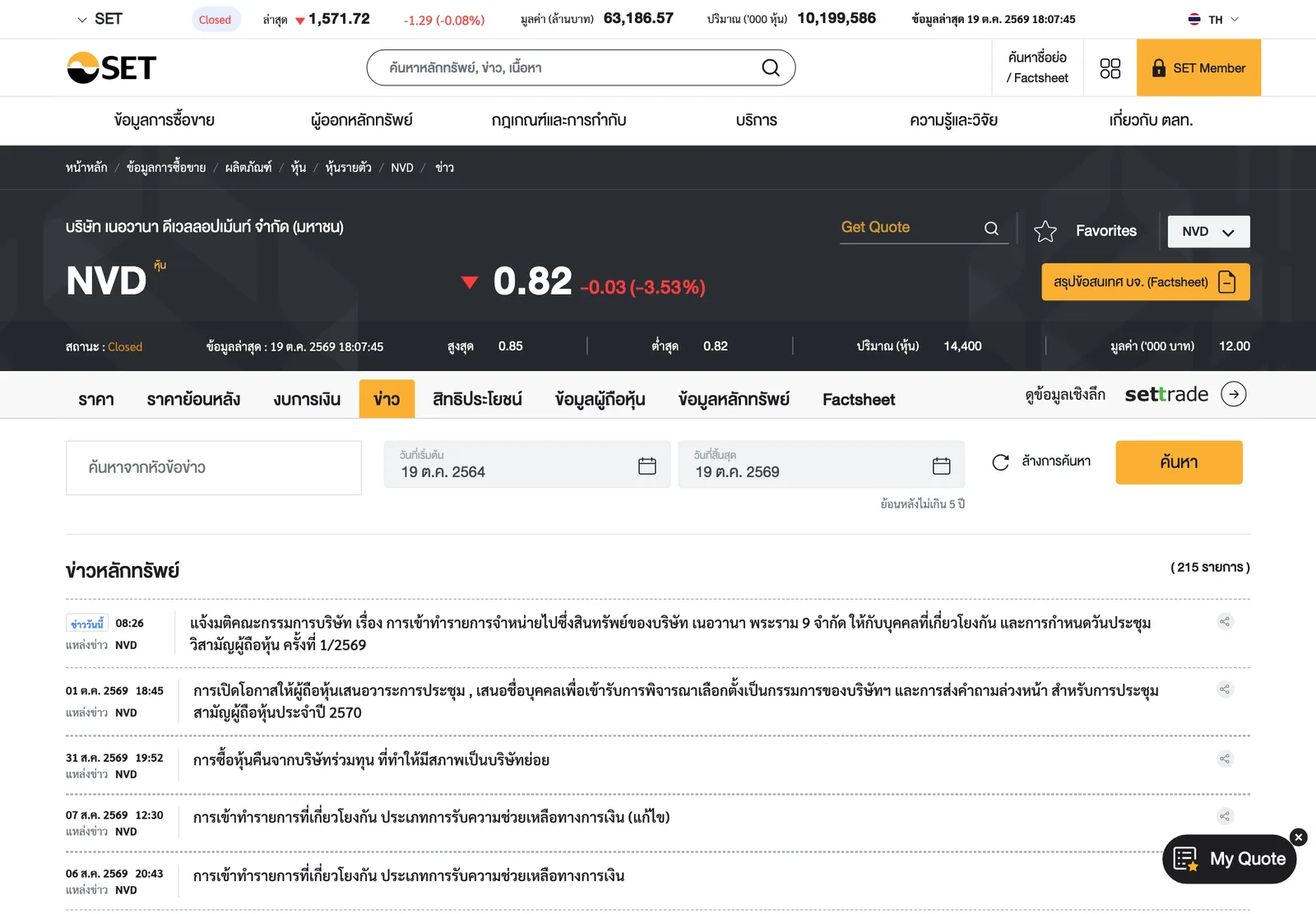This screenshot has height=914, width=1316.
Task: Click the Thai flag language icon
Action: (1194, 19)
